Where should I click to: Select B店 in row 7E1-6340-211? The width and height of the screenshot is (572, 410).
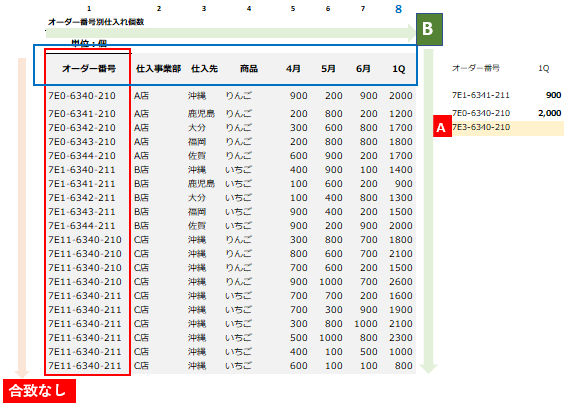pyautogui.click(x=141, y=170)
